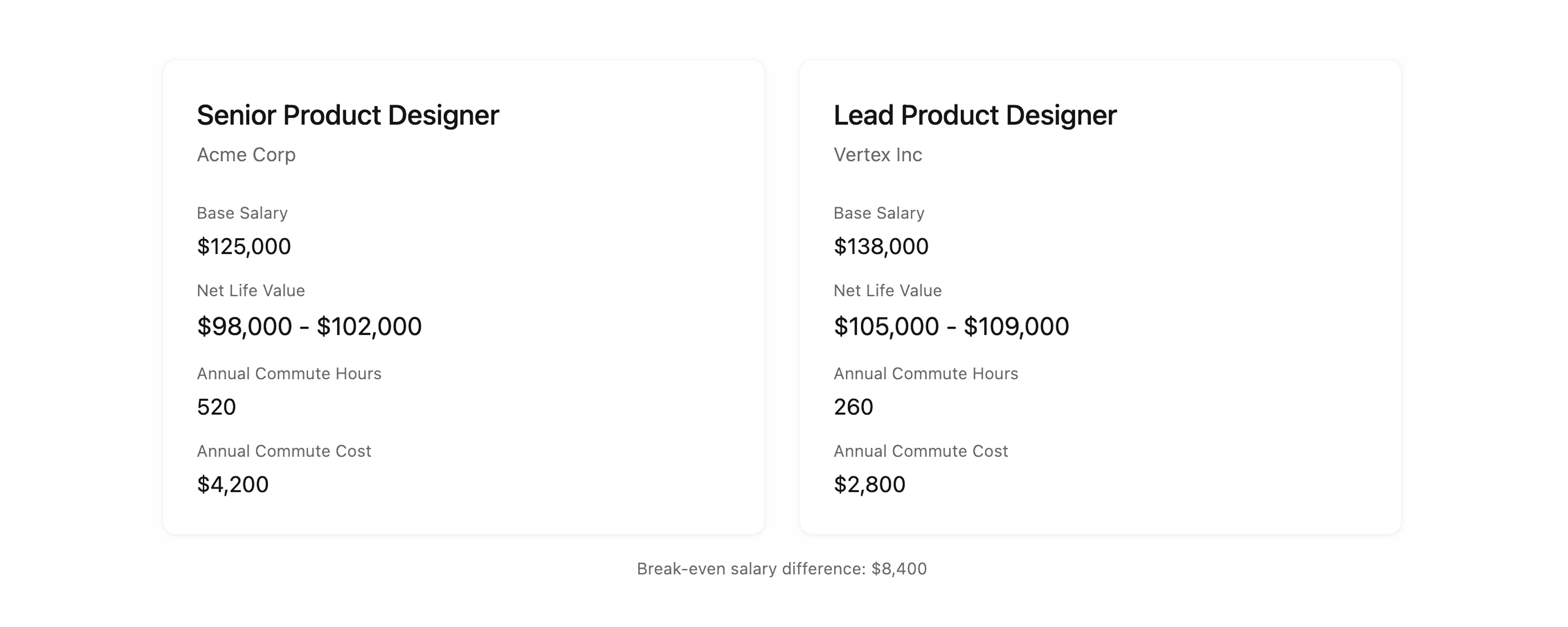Click Acme Corp's Annual Commute Cost label
Image resolution: width=1568 pixels, height=627 pixels.
point(284,451)
